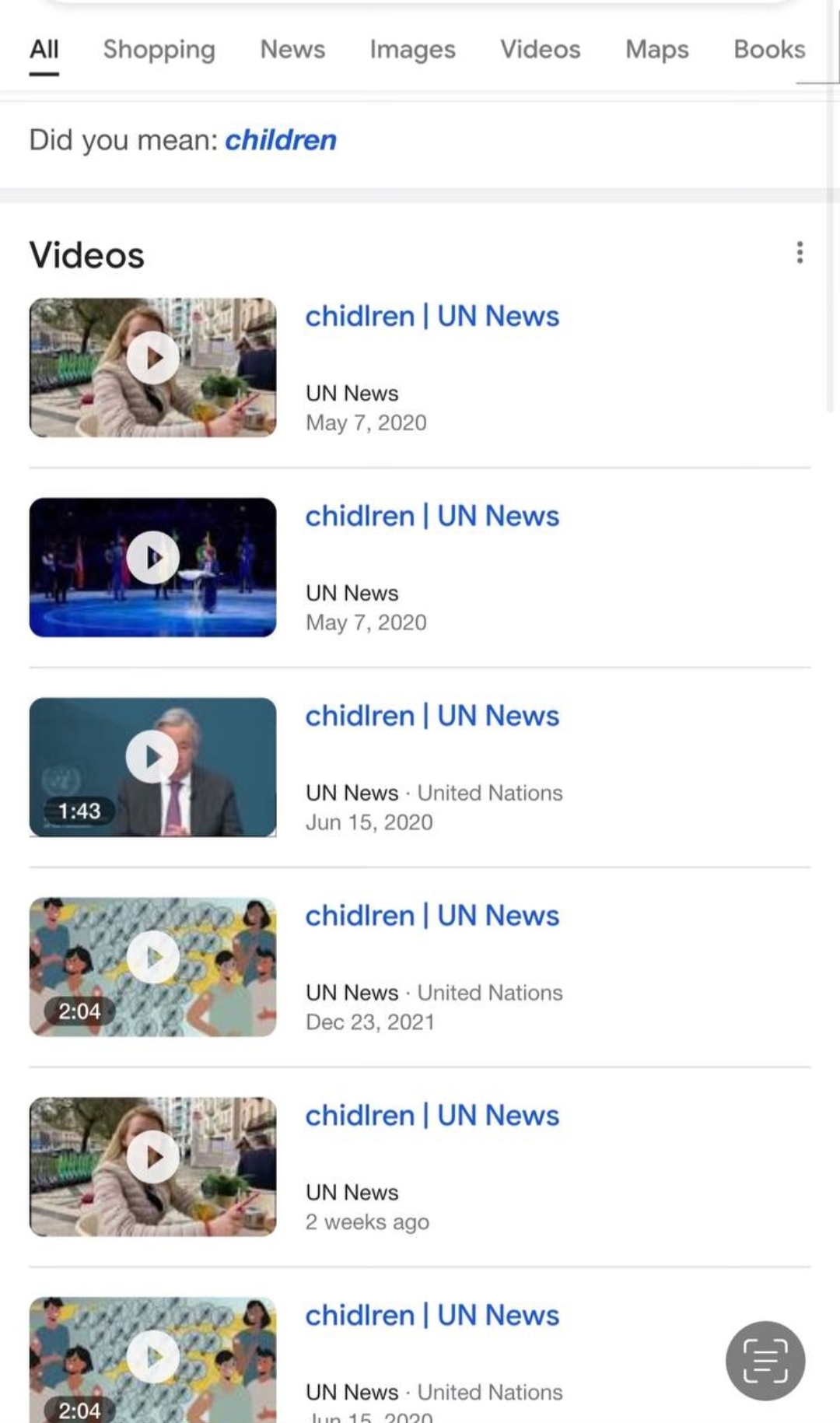Play the Dec 23, 2021 cartoon video

click(x=152, y=967)
